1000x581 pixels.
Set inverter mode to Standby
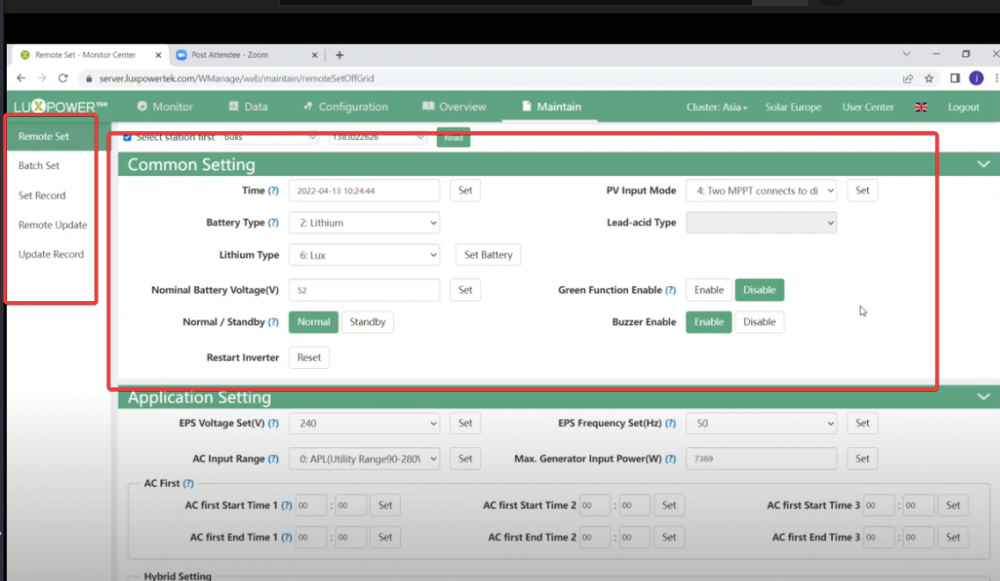click(x=367, y=322)
